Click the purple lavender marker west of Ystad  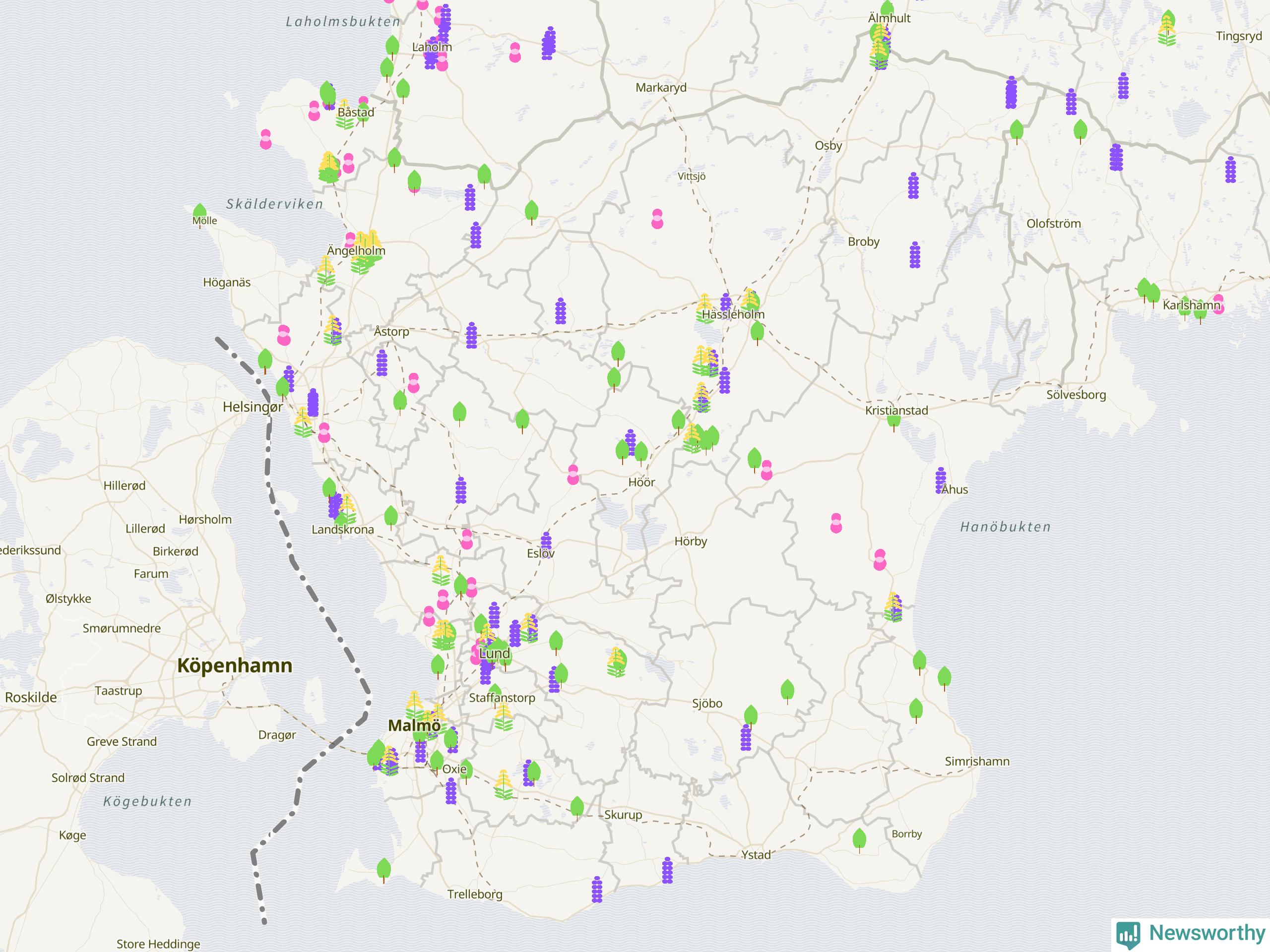667,870
